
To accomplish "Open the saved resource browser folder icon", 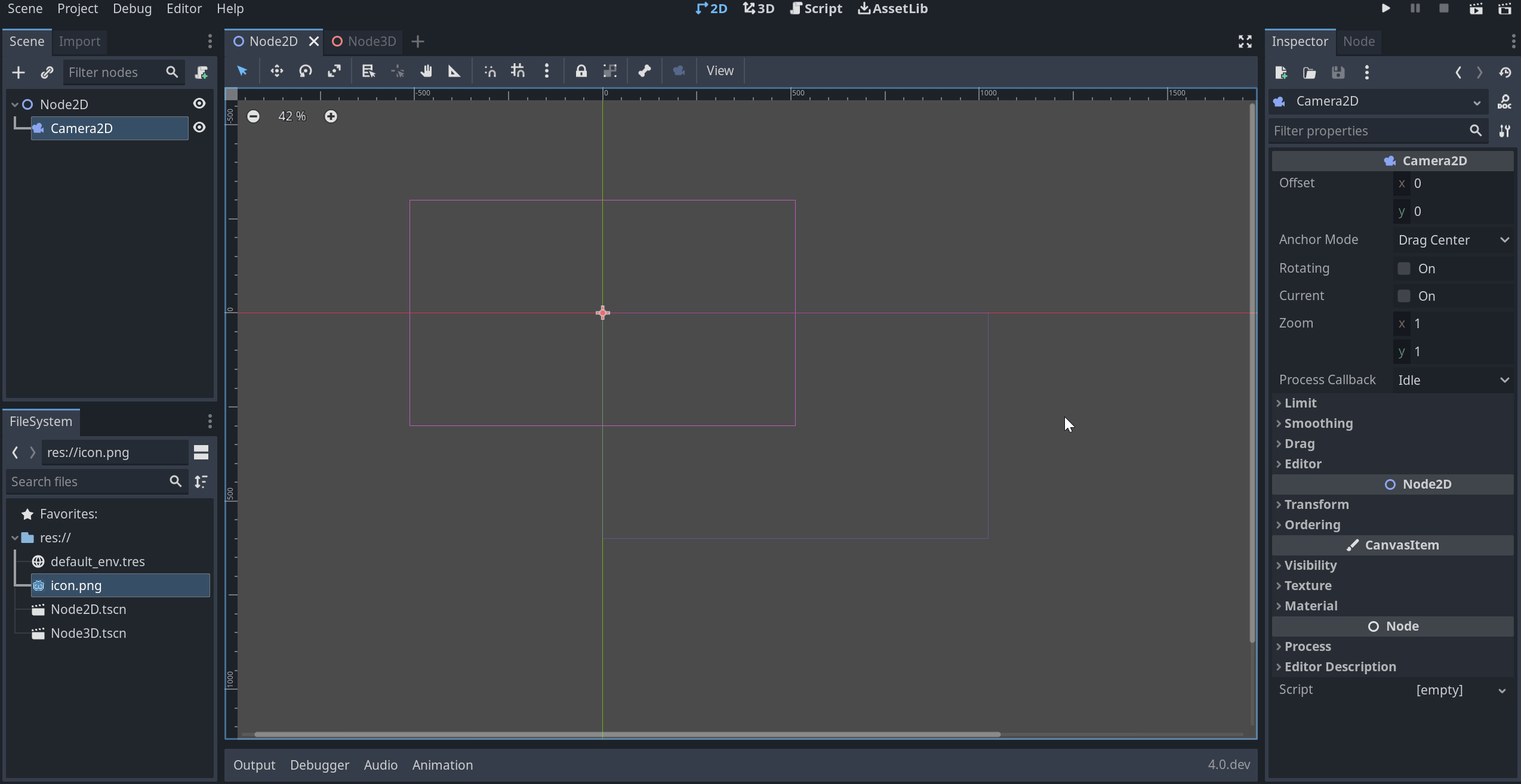I will click(1309, 72).
